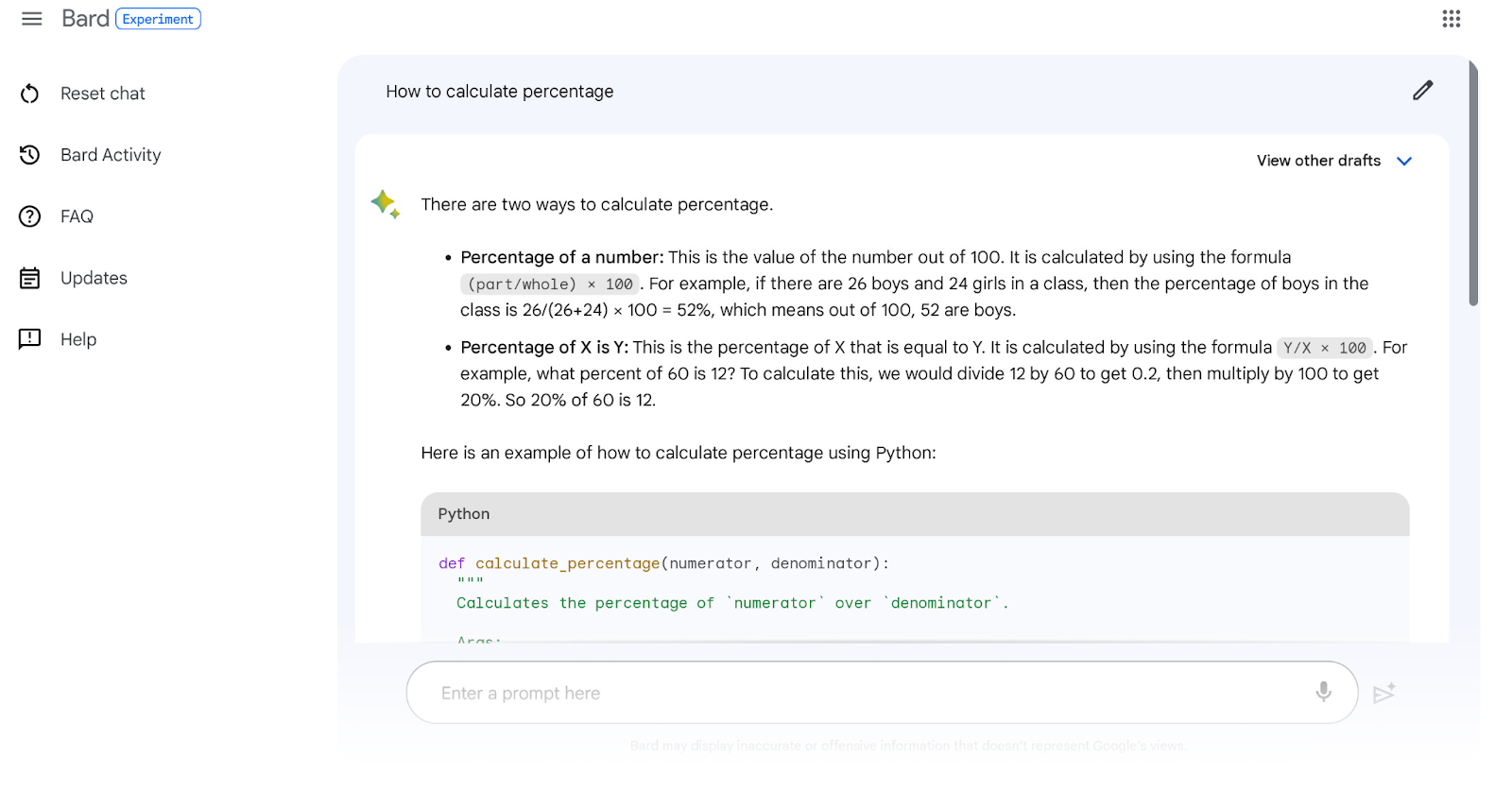Open the hamburger main menu
The image size is (1512, 792).
[32, 19]
